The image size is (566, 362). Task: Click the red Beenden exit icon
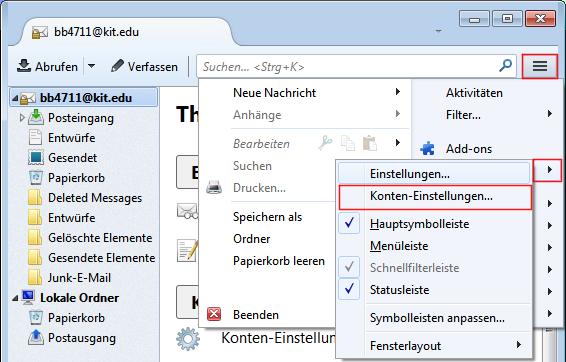click(214, 314)
